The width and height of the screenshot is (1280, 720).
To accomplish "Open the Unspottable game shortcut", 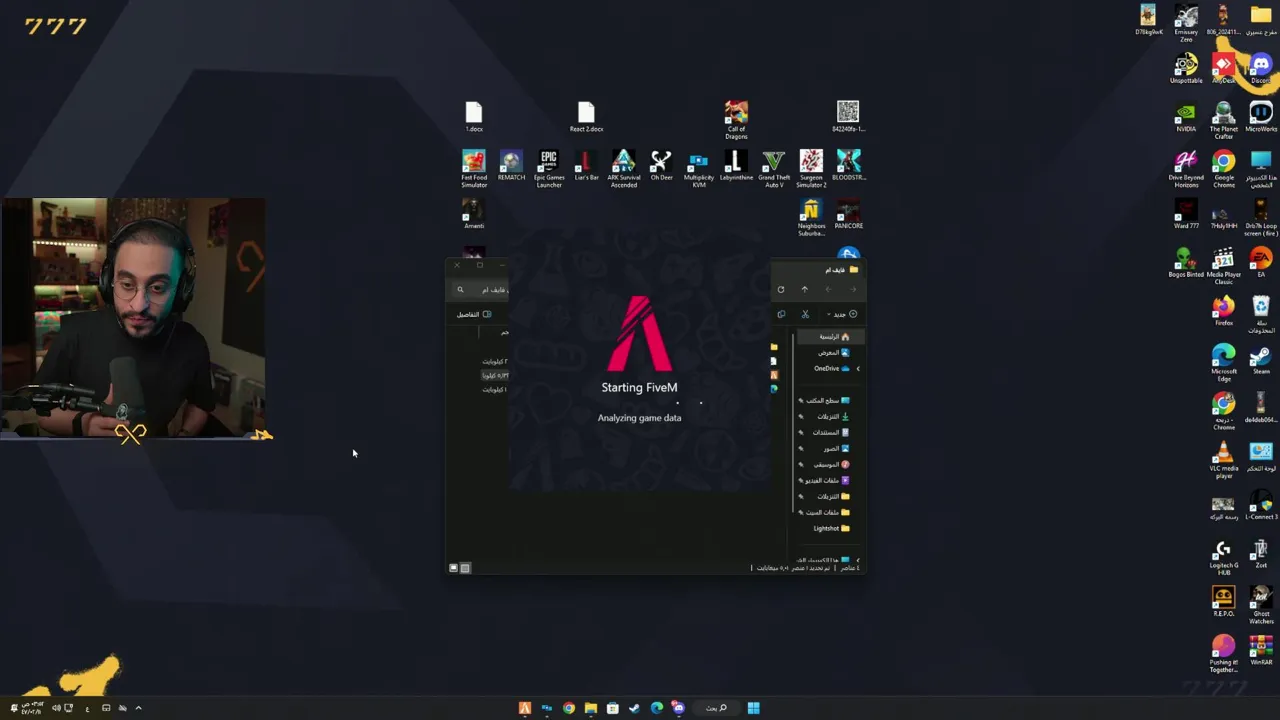I will coord(1186,69).
